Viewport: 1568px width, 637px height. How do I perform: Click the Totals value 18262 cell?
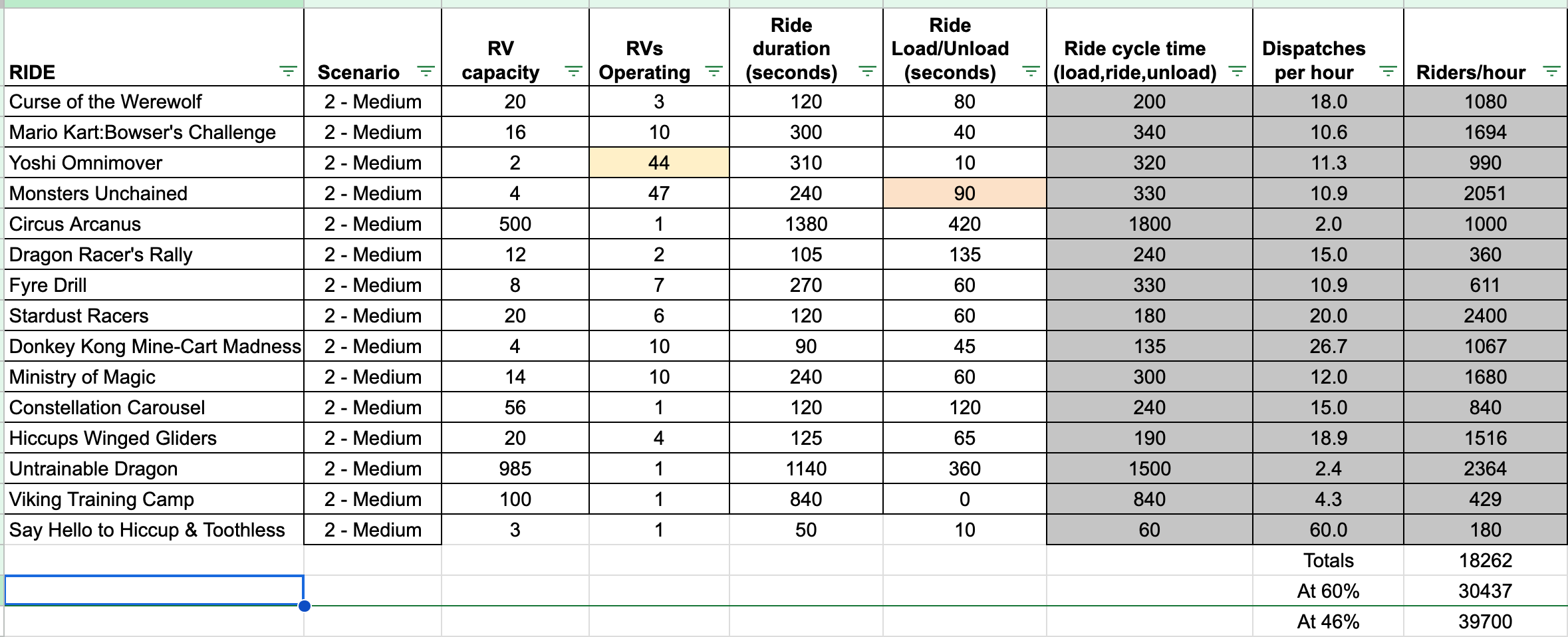1485,561
